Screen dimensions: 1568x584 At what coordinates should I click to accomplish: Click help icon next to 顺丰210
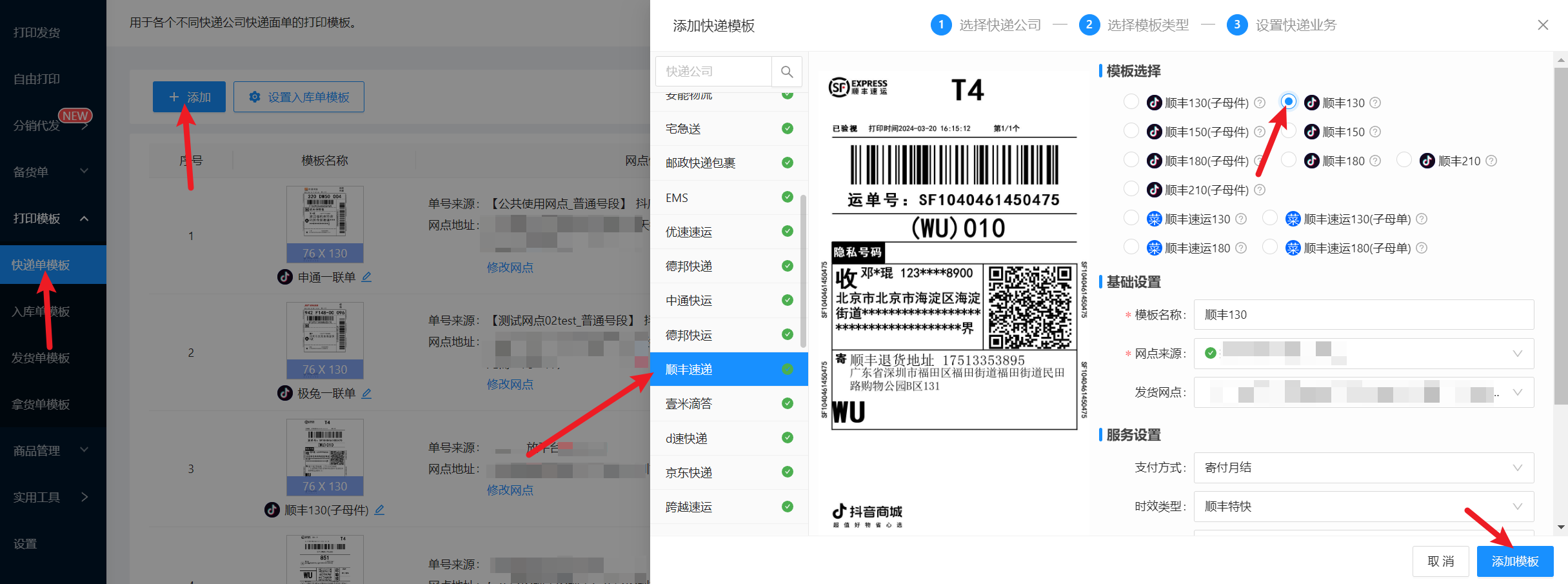(x=1491, y=161)
